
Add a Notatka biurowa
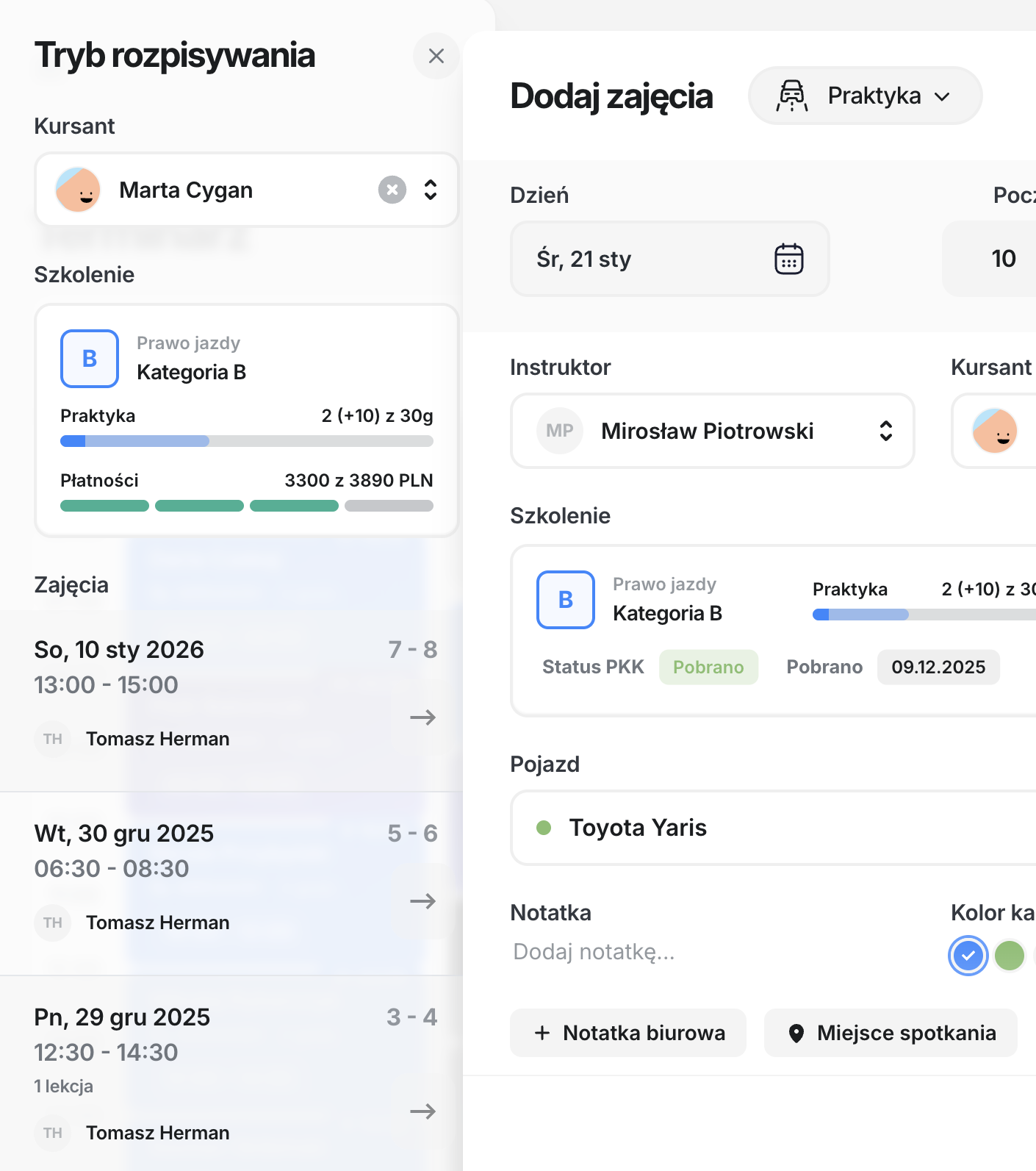(x=628, y=1033)
